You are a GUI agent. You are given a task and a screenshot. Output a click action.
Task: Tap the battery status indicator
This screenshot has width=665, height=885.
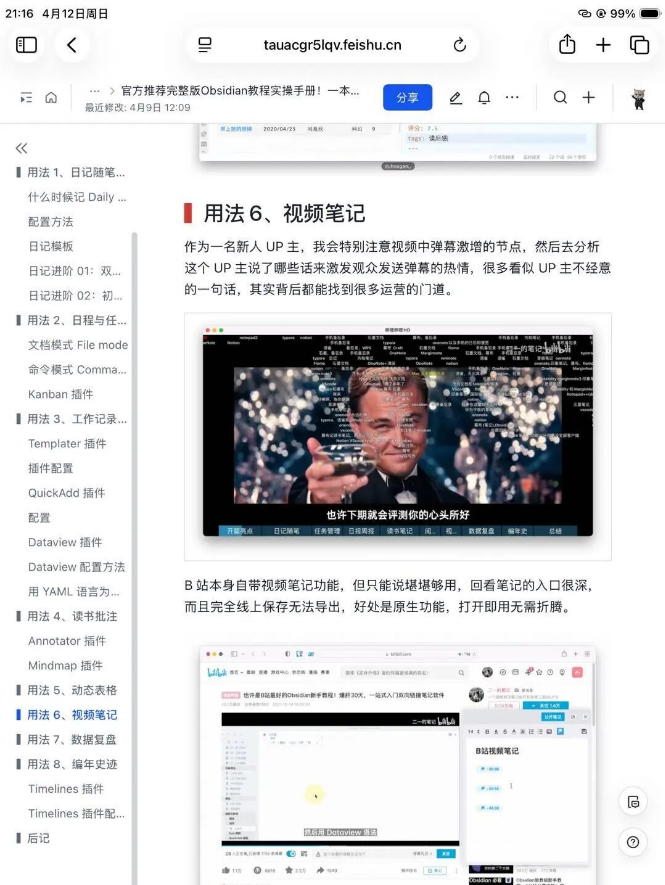[650, 13]
